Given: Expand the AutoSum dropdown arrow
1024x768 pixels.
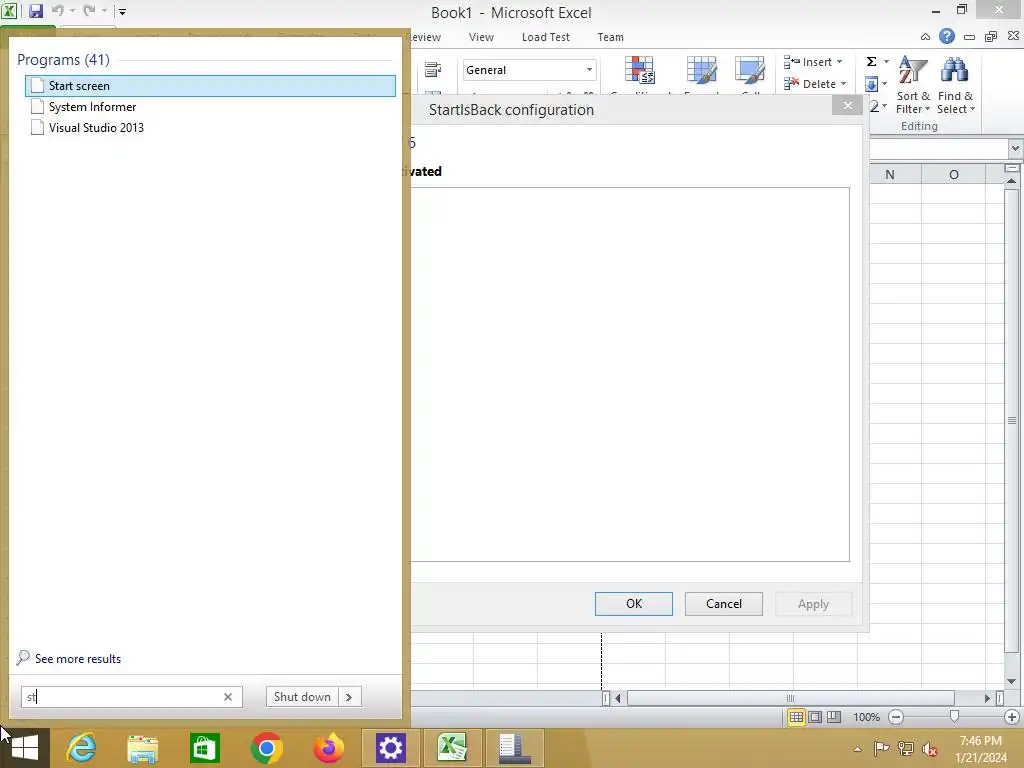Looking at the screenshot, I should [886, 61].
